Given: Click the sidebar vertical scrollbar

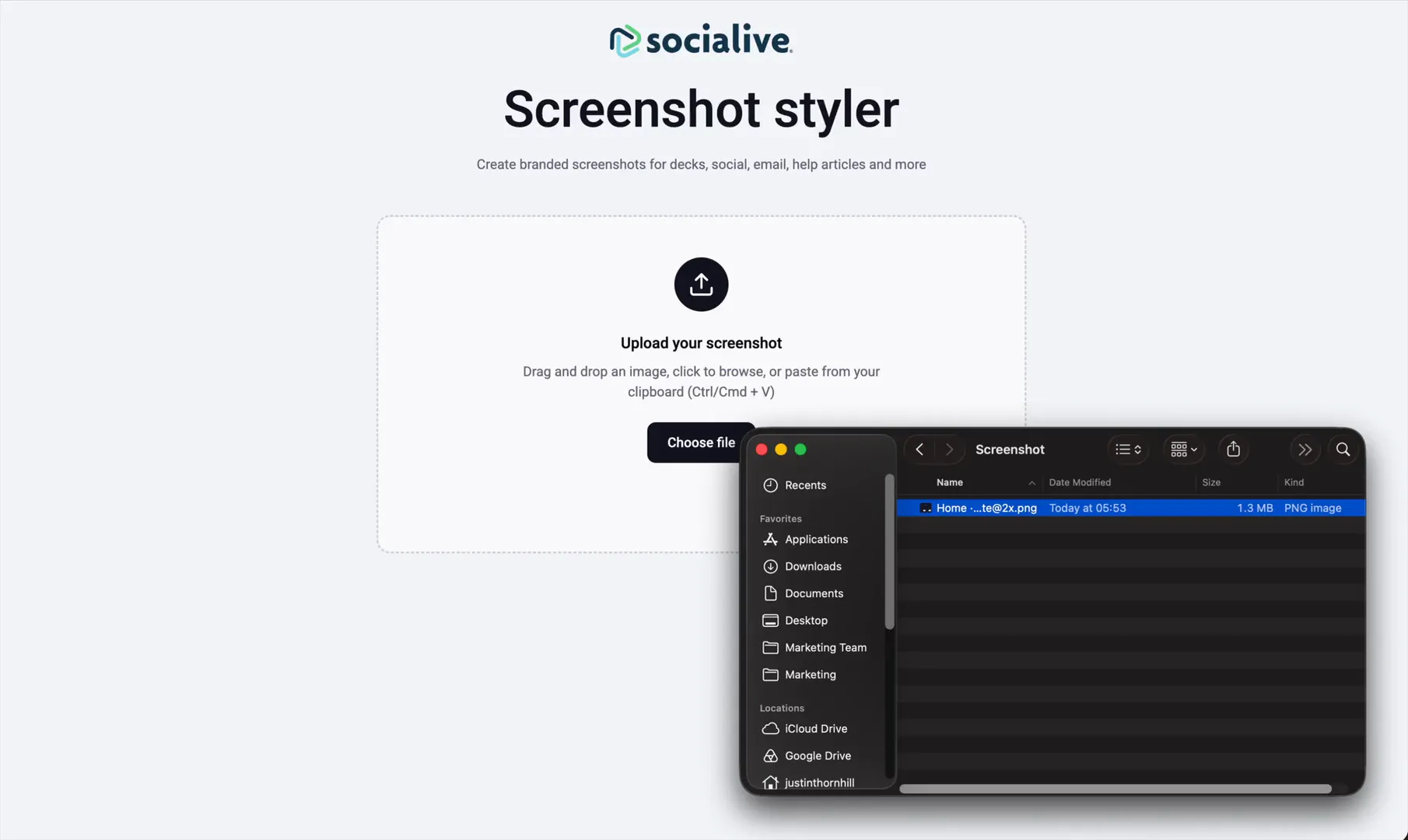Looking at the screenshot, I should click(x=889, y=552).
